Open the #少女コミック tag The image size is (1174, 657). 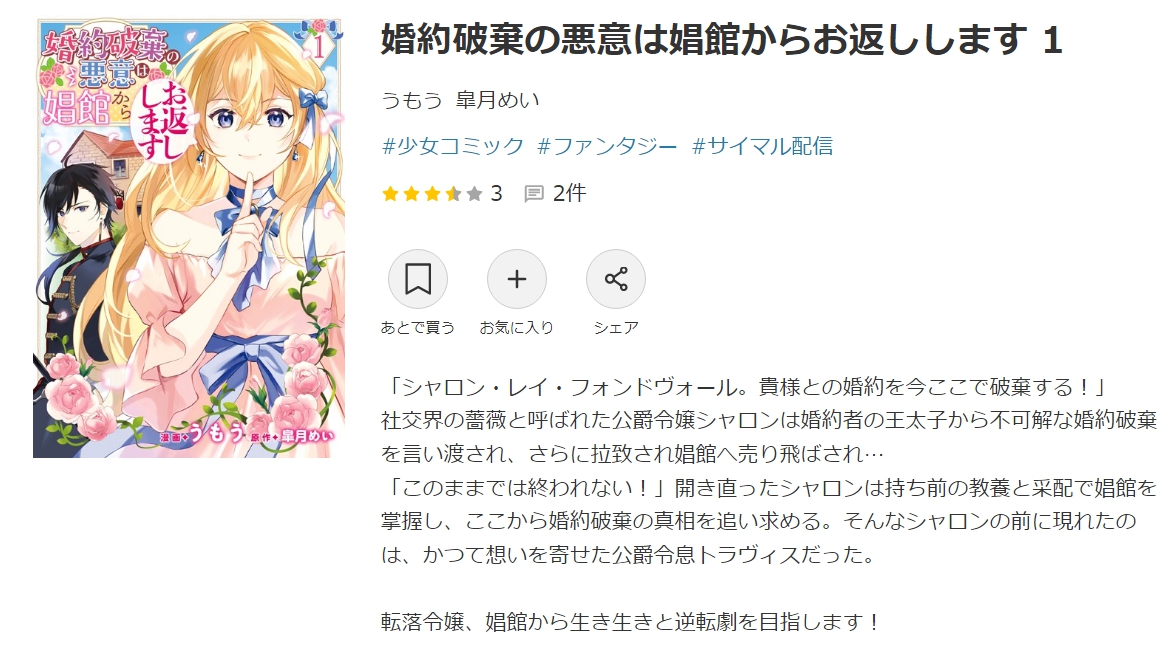point(453,145)
